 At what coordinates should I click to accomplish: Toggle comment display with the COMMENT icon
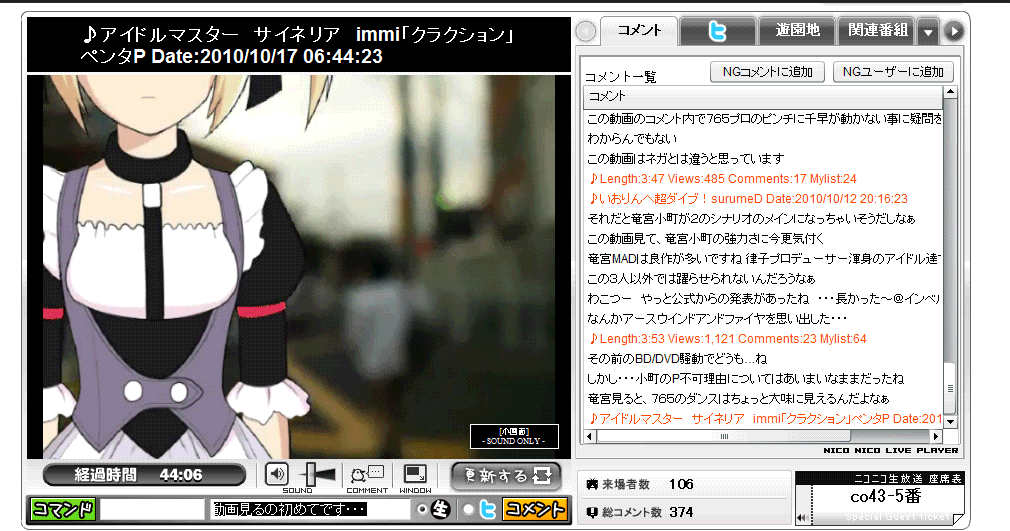(x=367, y=476)
